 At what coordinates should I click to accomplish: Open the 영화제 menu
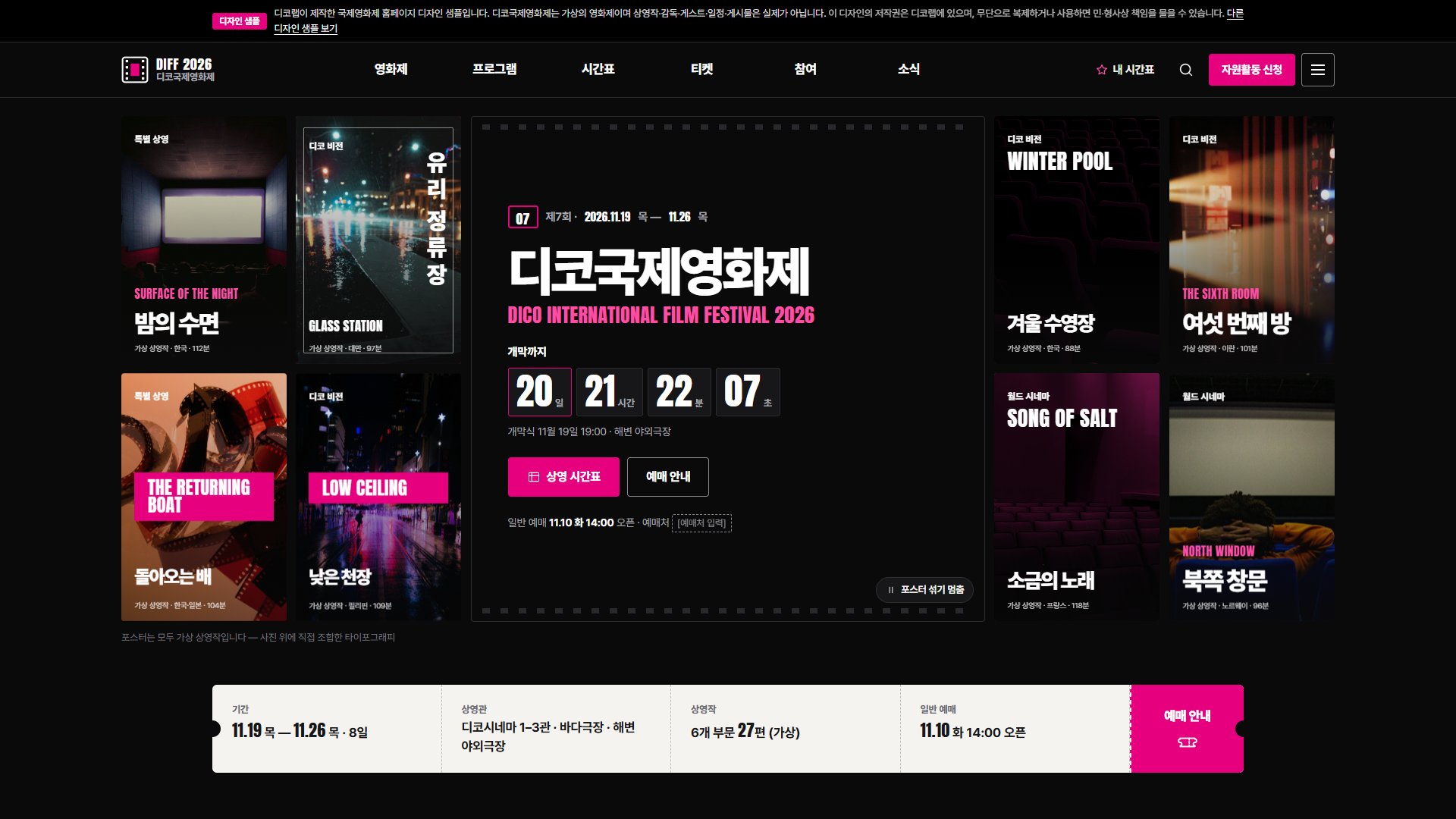click(x=391, y=69)
